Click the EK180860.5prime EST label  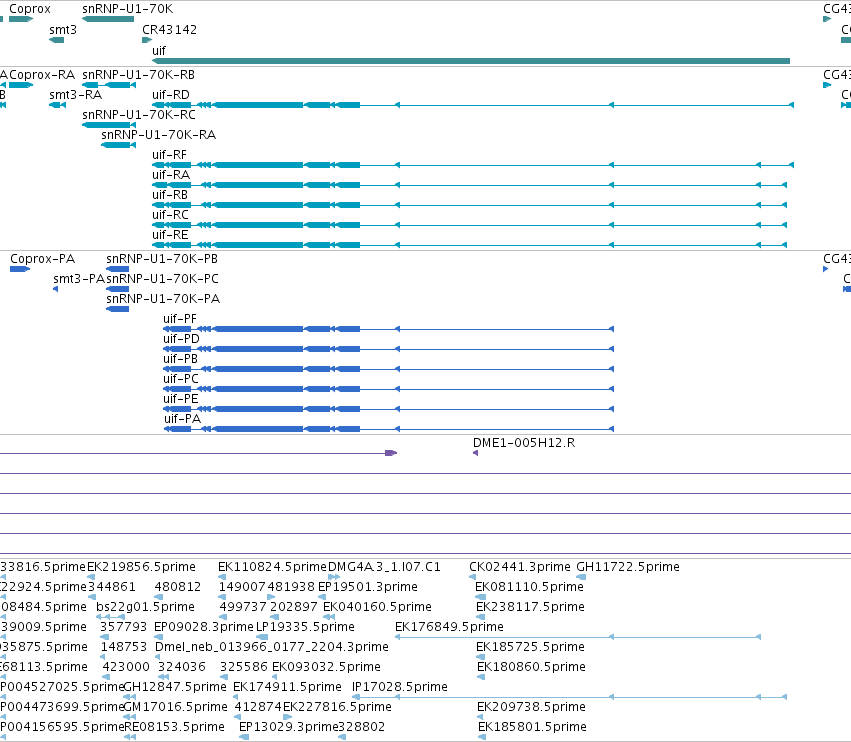click(x=531, y=667)
